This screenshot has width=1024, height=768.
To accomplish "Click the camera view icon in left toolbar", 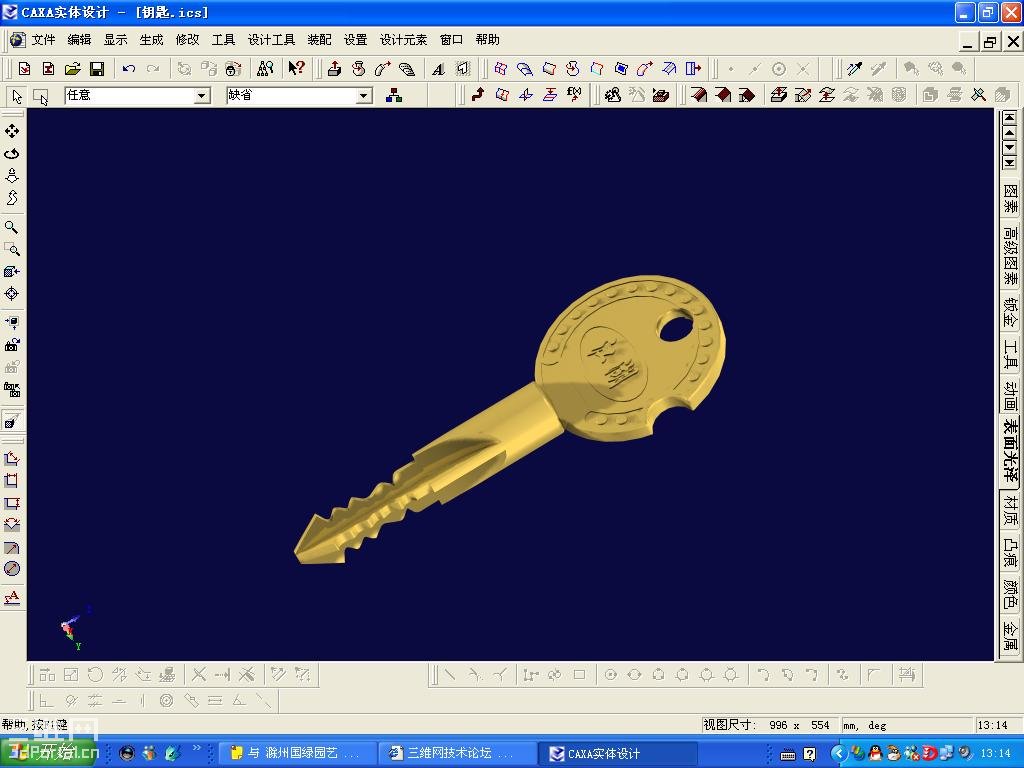I will coord(12,344).
